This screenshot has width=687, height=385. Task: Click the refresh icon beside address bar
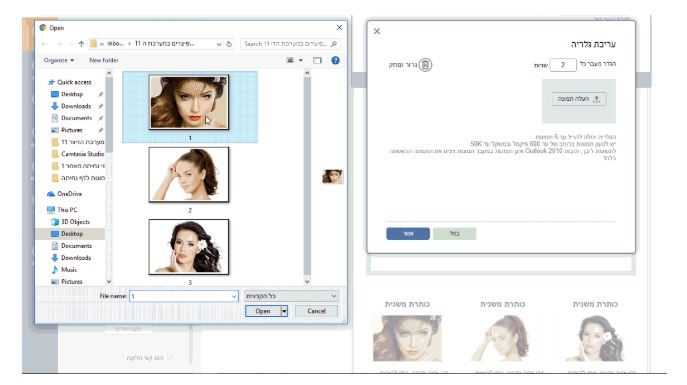[229, 44]
